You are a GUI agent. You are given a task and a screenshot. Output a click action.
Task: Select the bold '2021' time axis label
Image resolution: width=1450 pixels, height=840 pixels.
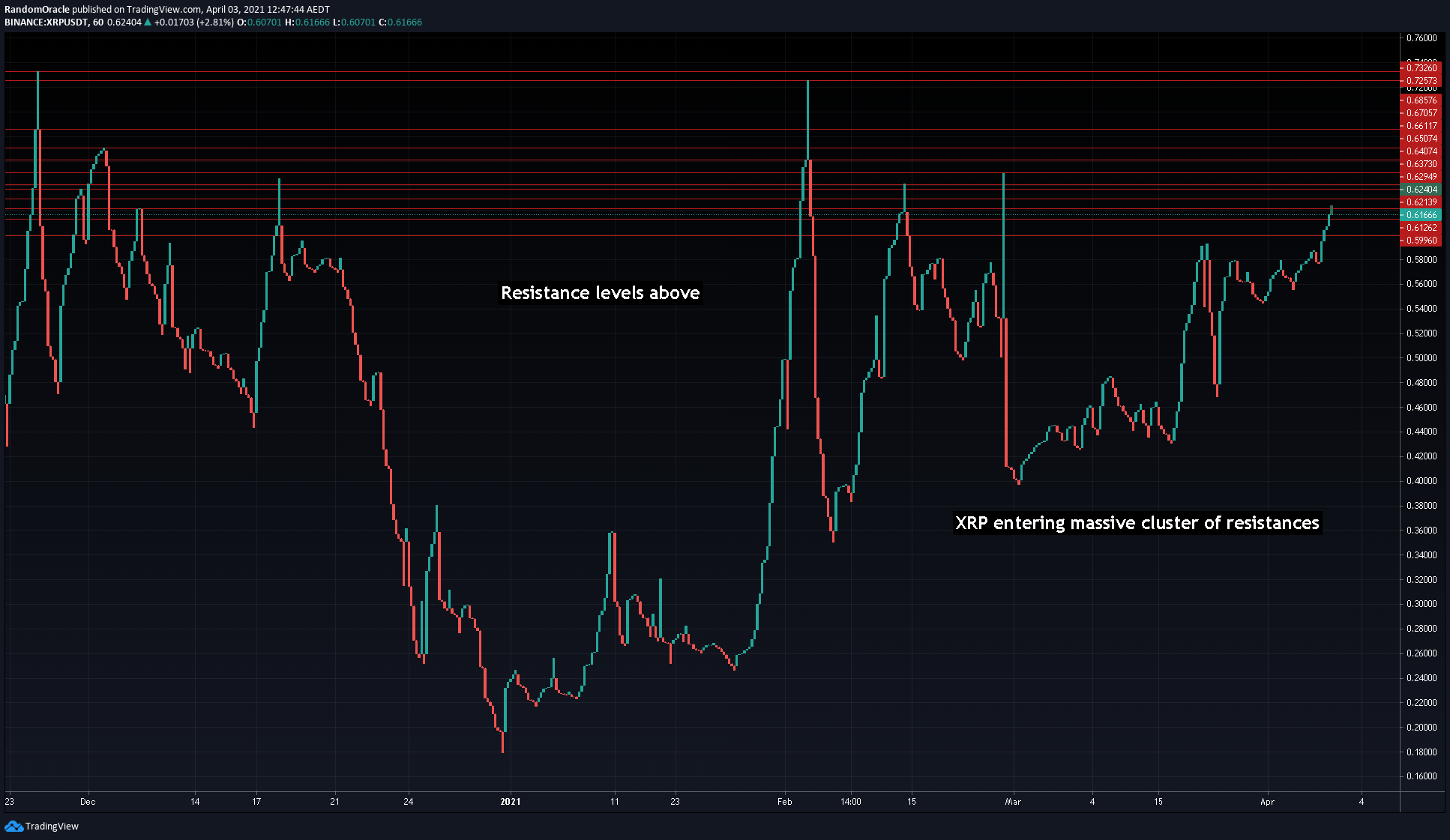(x=511, y=802)
